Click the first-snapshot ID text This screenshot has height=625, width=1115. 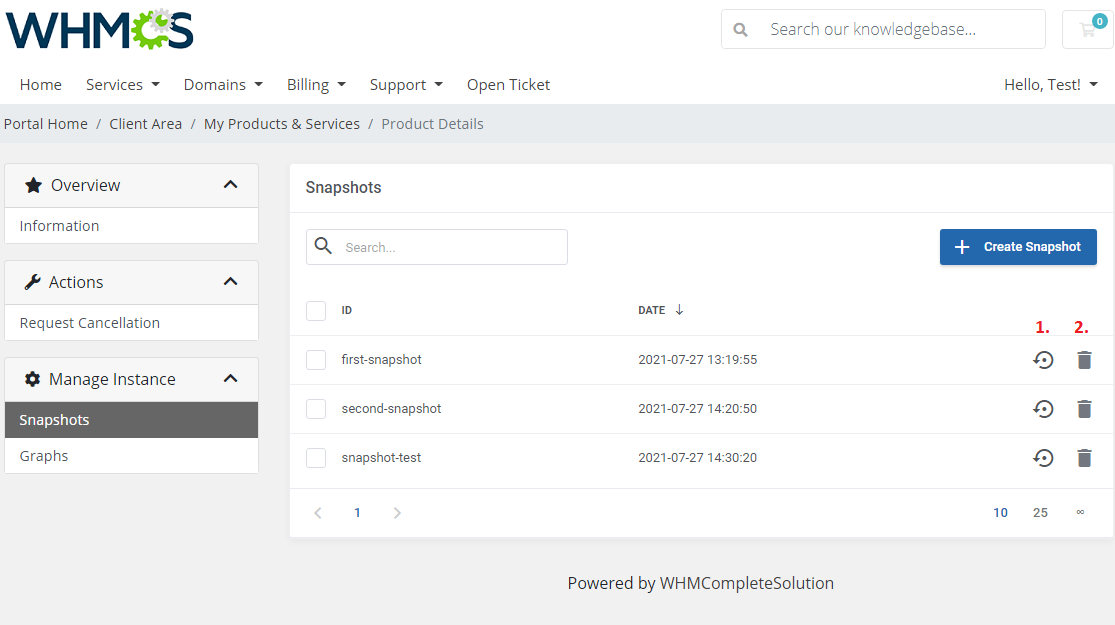pyautogui.click(x=381, y=360)
